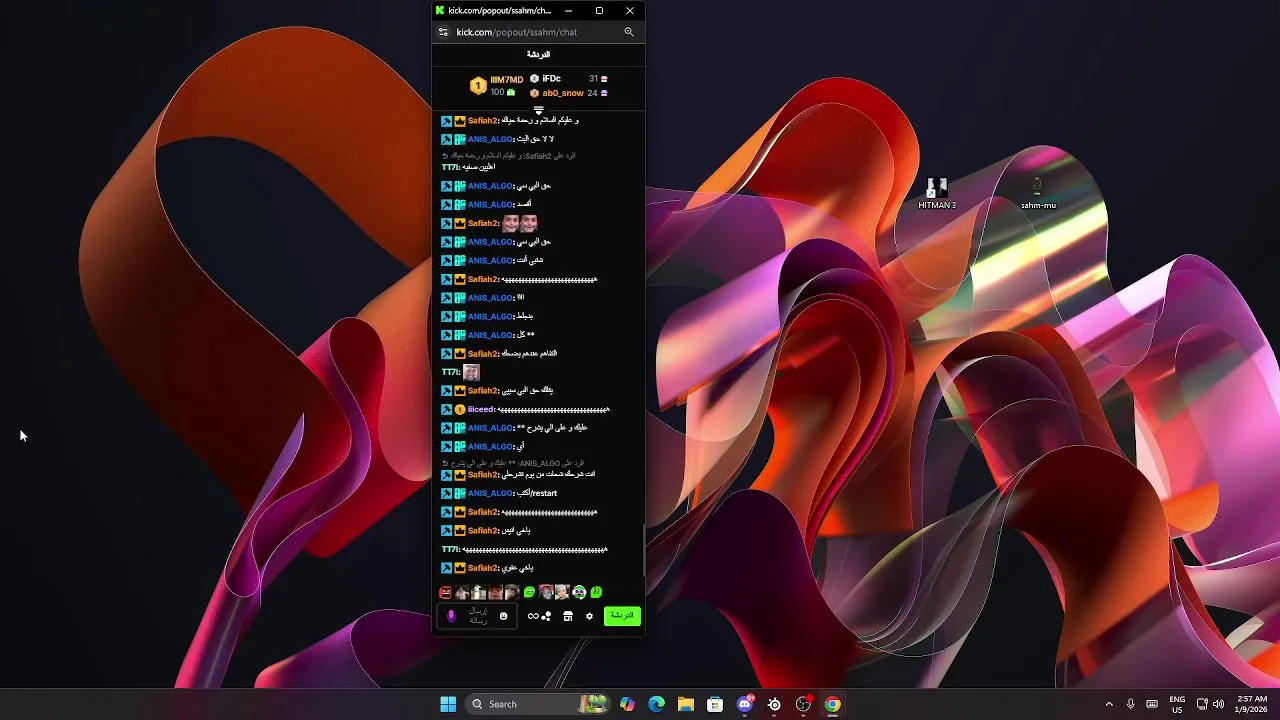Viewport: 1280px width, 720px height.
Task: Click the purple microphone icon in message box
Action: pyautogui.click(x=451, y=616)
